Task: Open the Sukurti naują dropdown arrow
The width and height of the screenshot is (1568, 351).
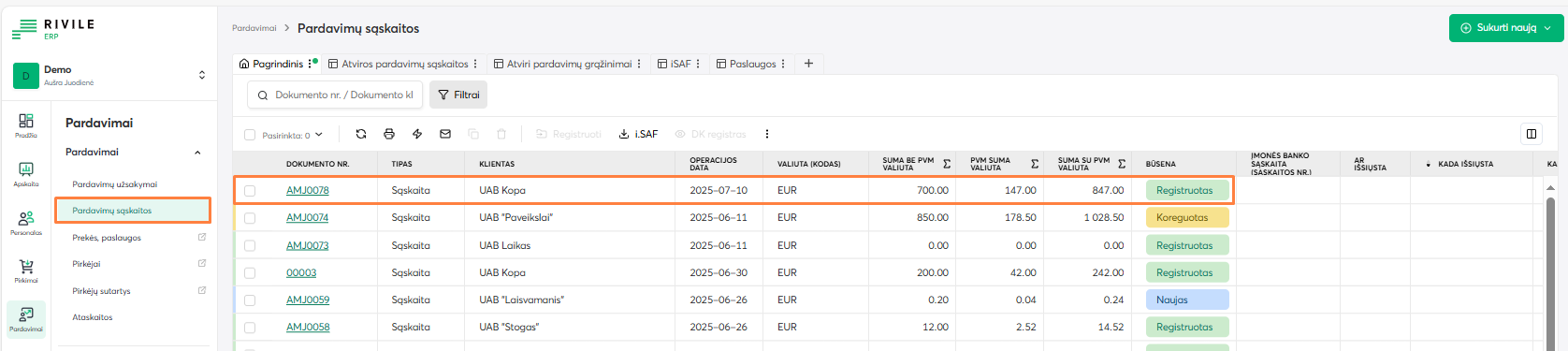Action: click(x=1547, y=28)
